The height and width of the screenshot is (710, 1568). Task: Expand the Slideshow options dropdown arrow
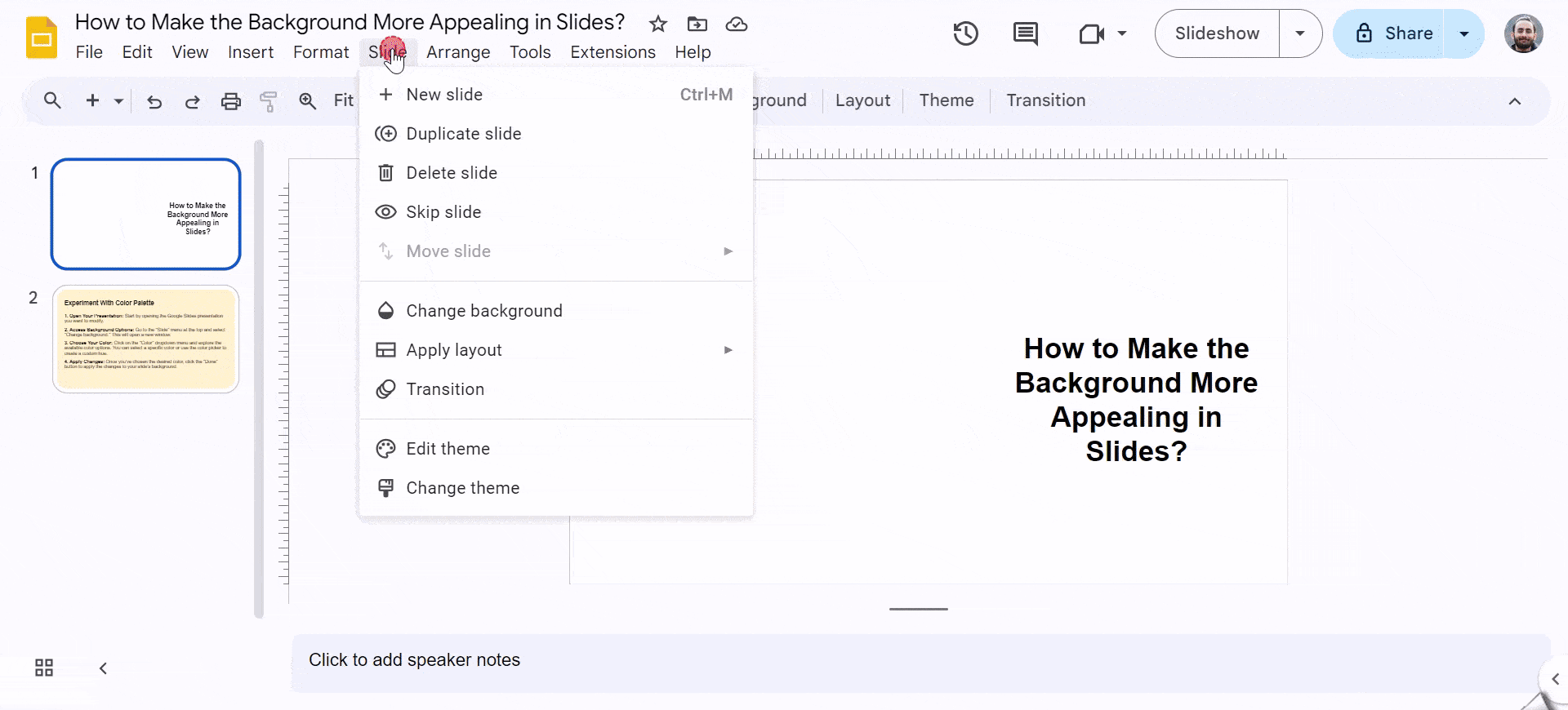1300,33
